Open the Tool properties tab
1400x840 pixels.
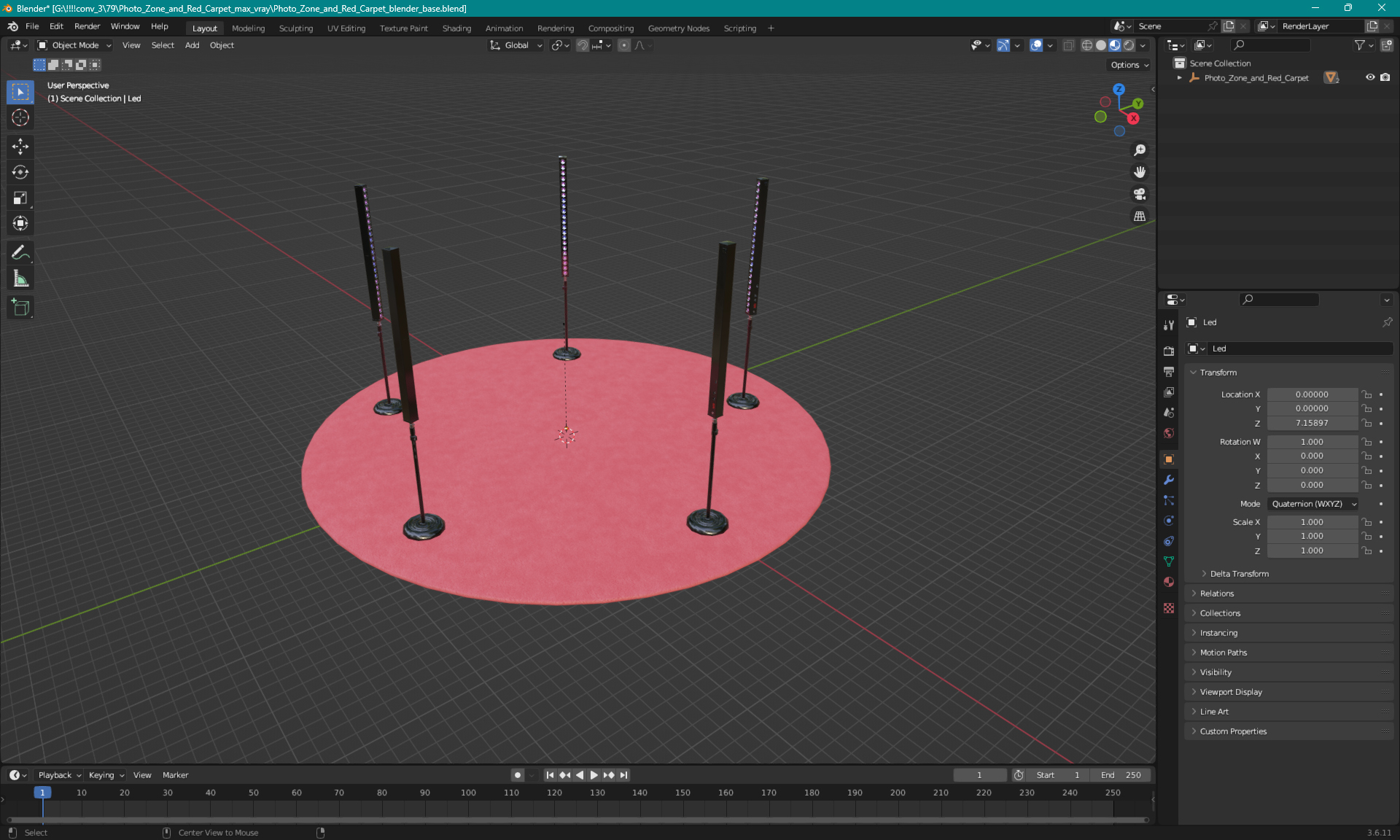(x=1169, y=325)
